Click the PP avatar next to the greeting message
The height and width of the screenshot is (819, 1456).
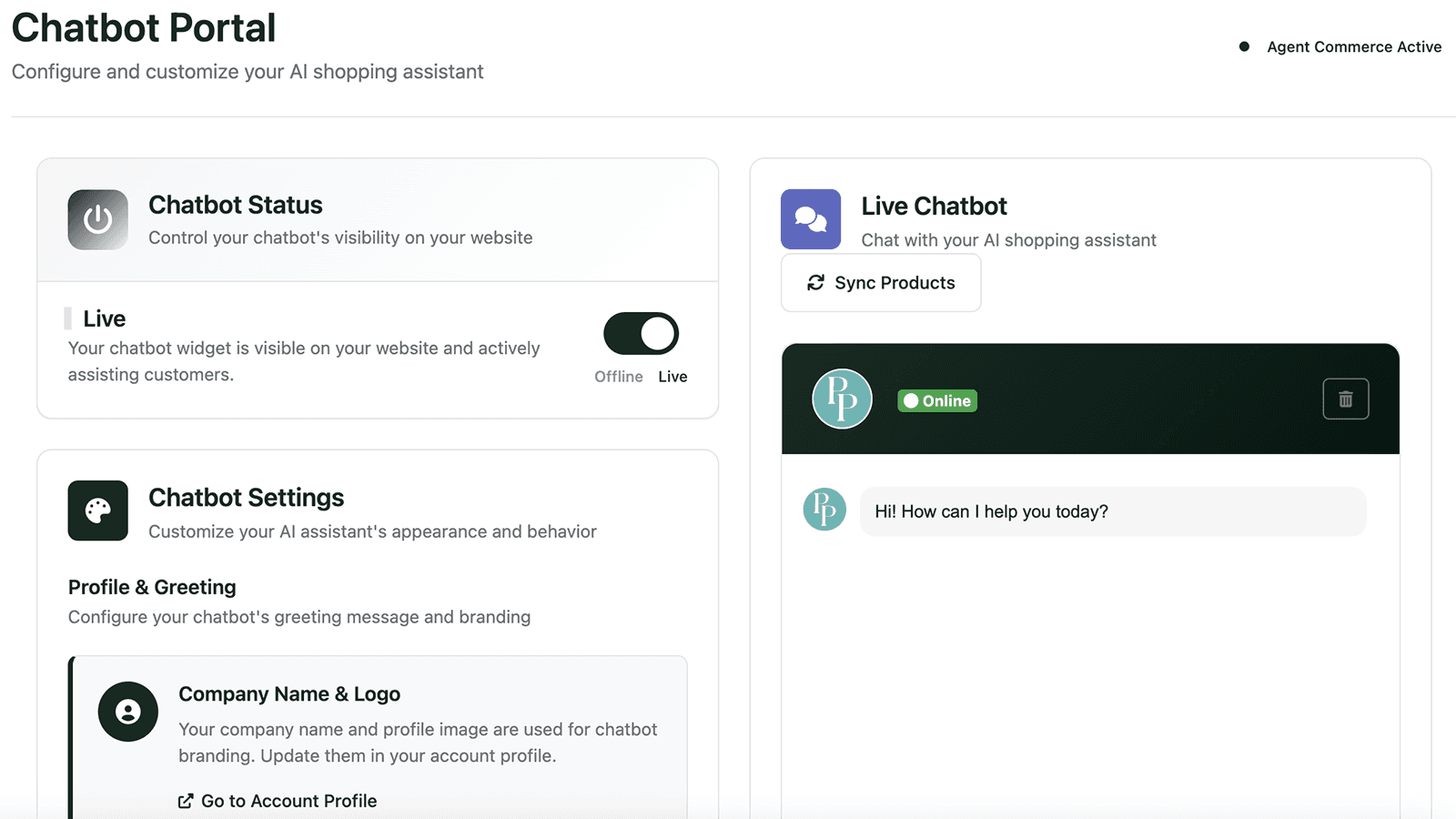tap(824, 511)
